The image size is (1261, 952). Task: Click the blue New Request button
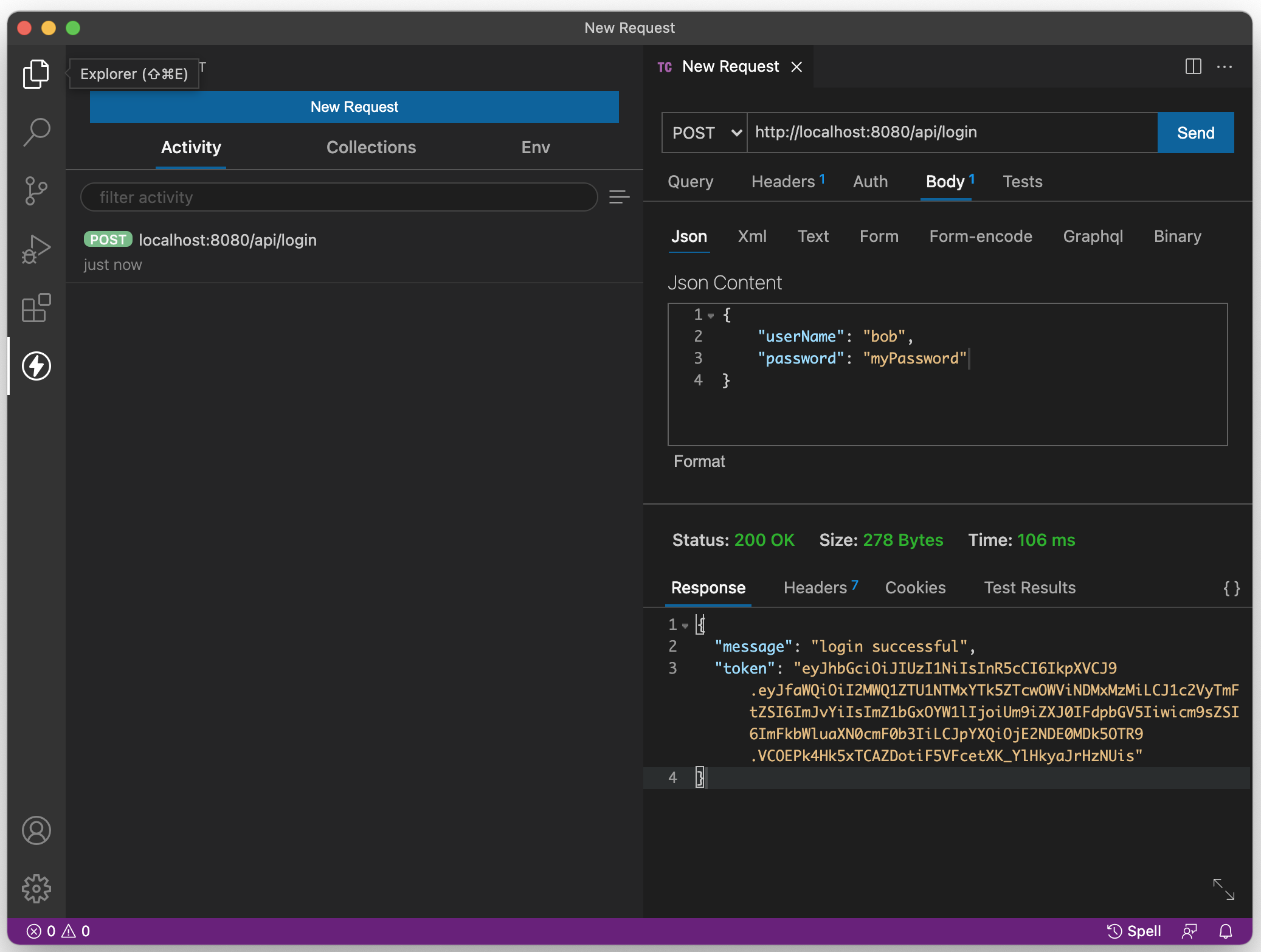click(354, 107)
